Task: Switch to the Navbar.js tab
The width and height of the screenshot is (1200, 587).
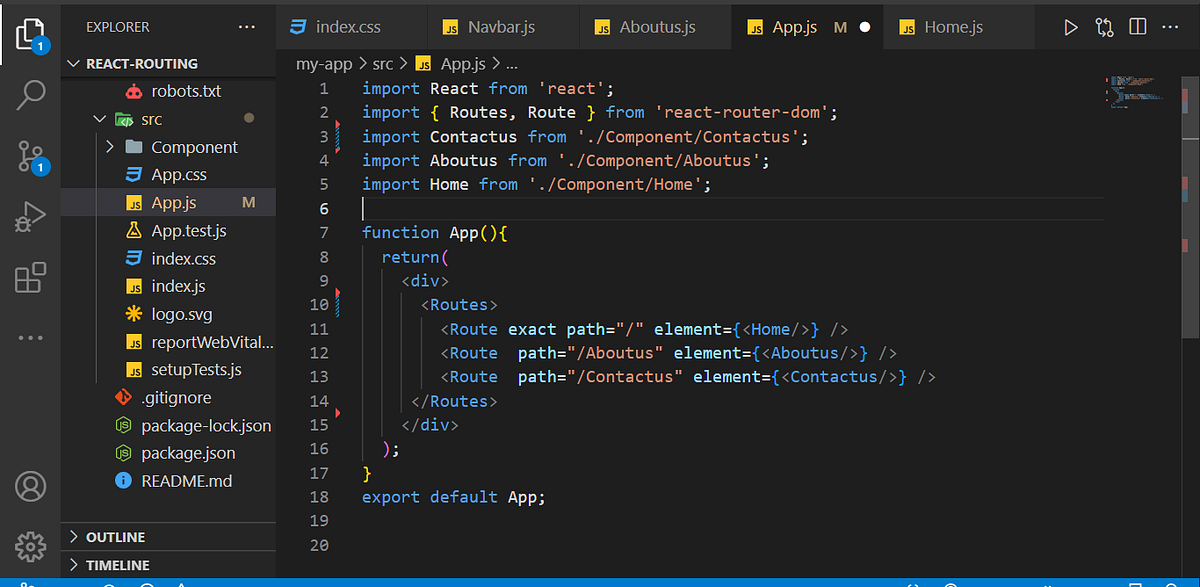Action: tap(503, 27)
